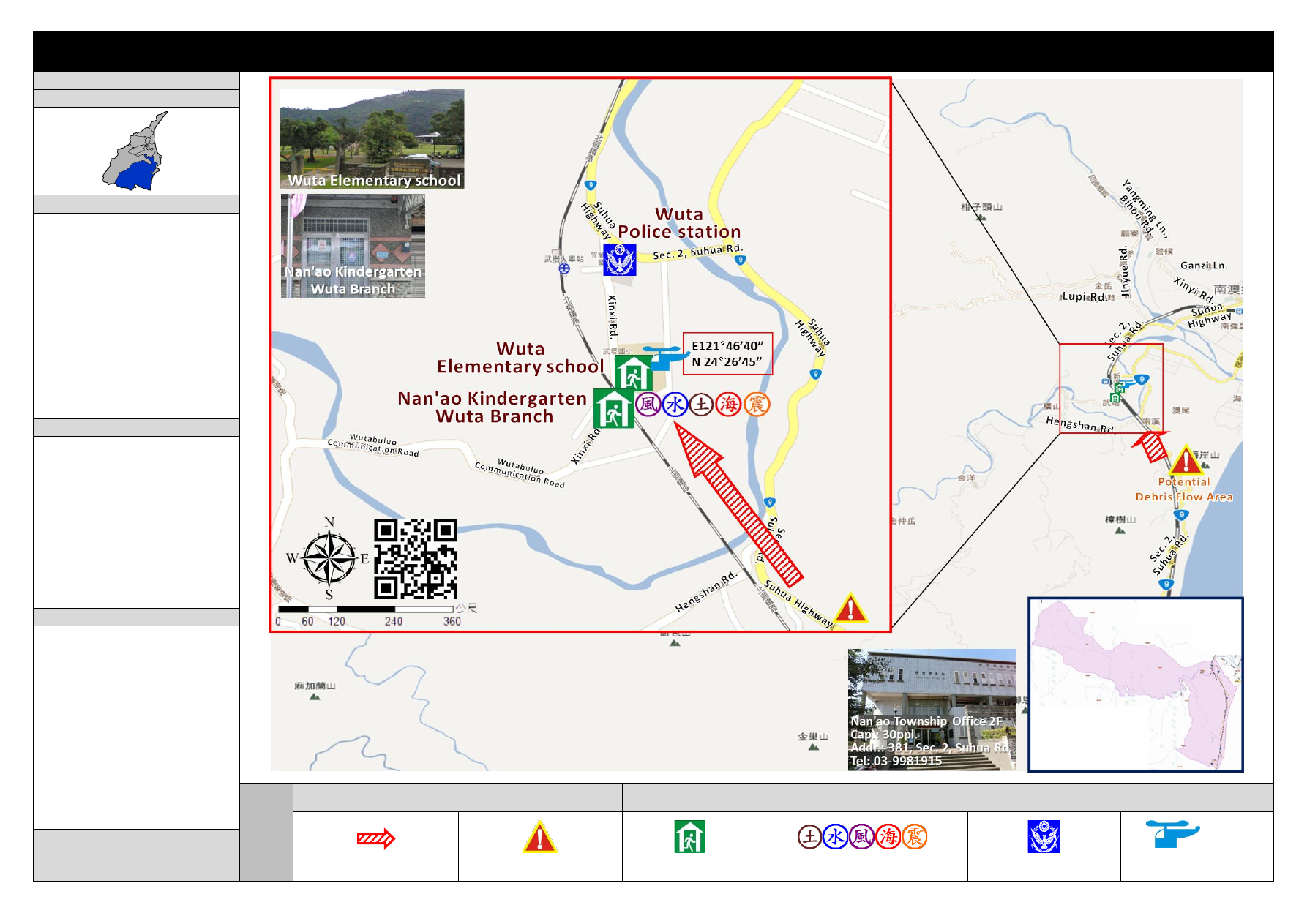Click the police badge icon in the legend
1307x924 pixels.
(x=1044, y=837)
